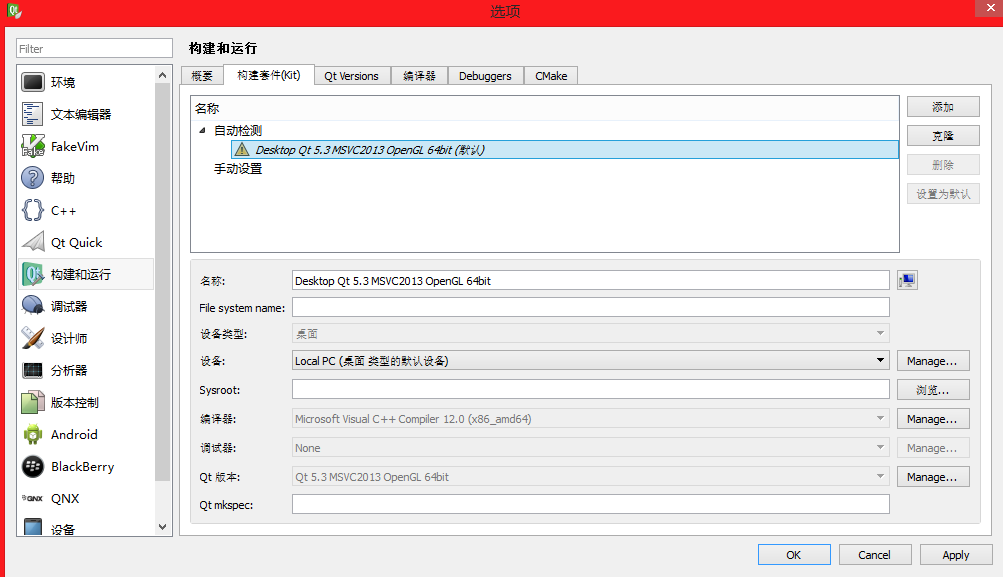Open the 文本编辑器 settings category

[86, 115]
